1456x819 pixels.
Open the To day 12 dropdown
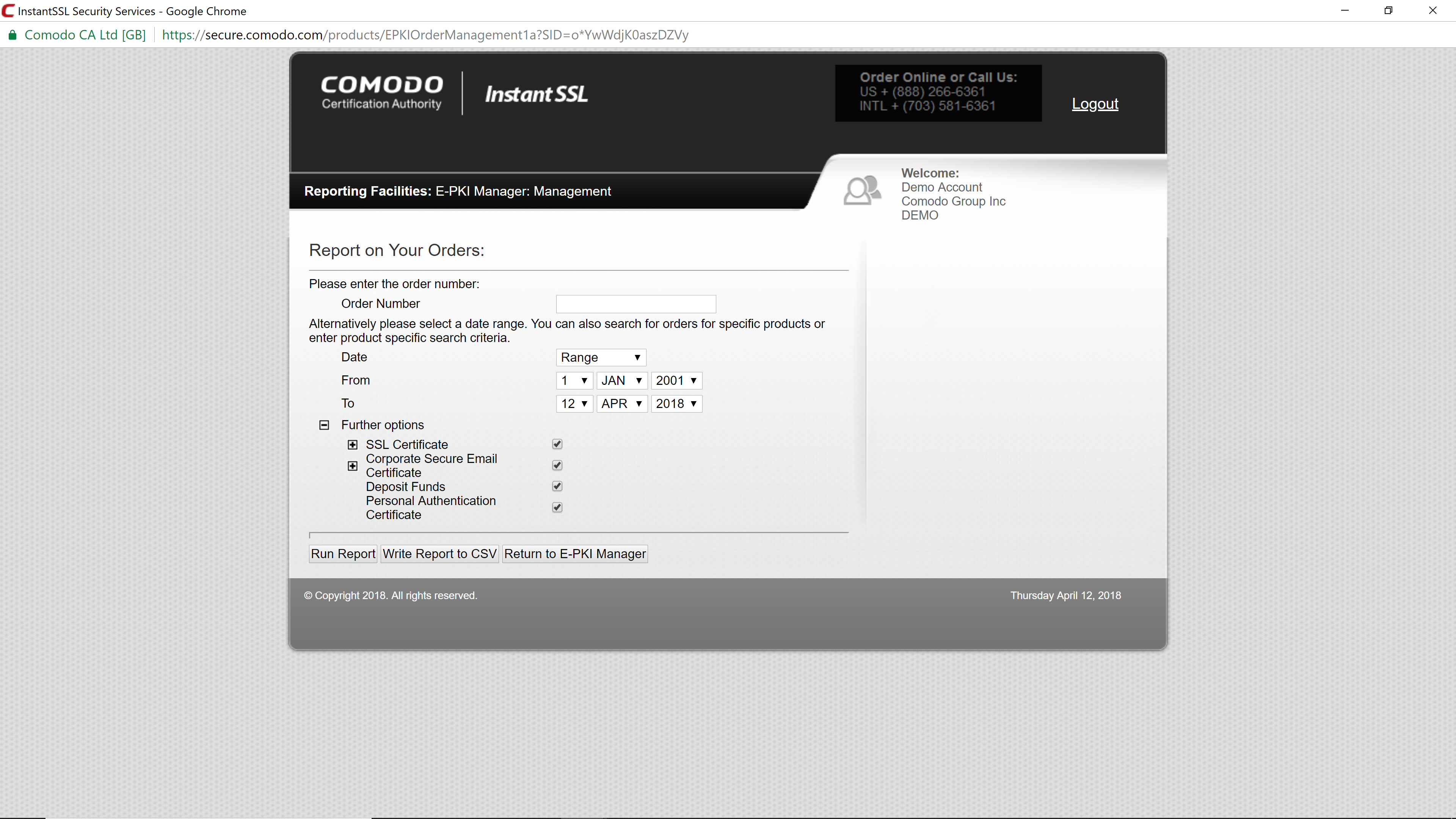coord(574,403)
